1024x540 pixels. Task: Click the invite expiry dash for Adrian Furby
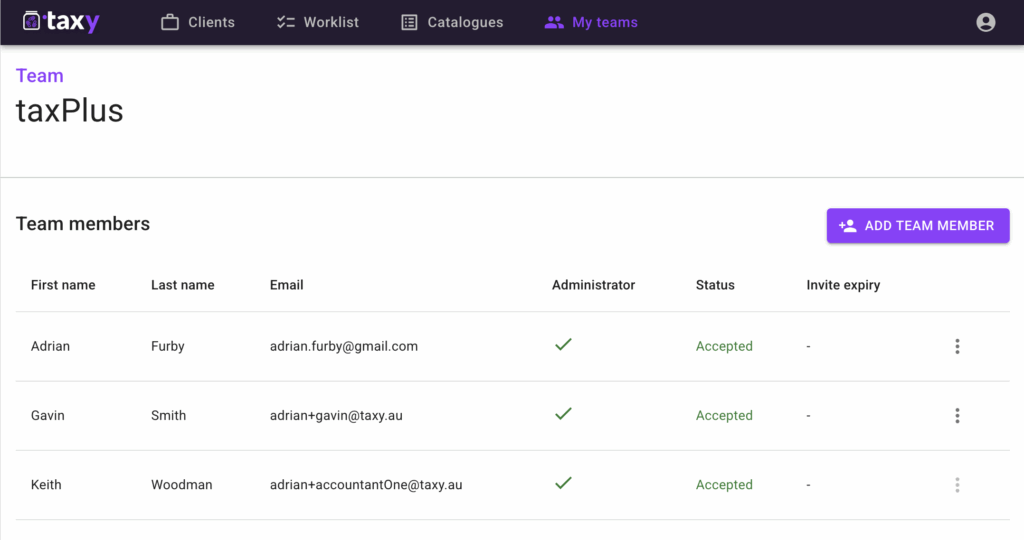pyautogui.click(x=808, y=347)
